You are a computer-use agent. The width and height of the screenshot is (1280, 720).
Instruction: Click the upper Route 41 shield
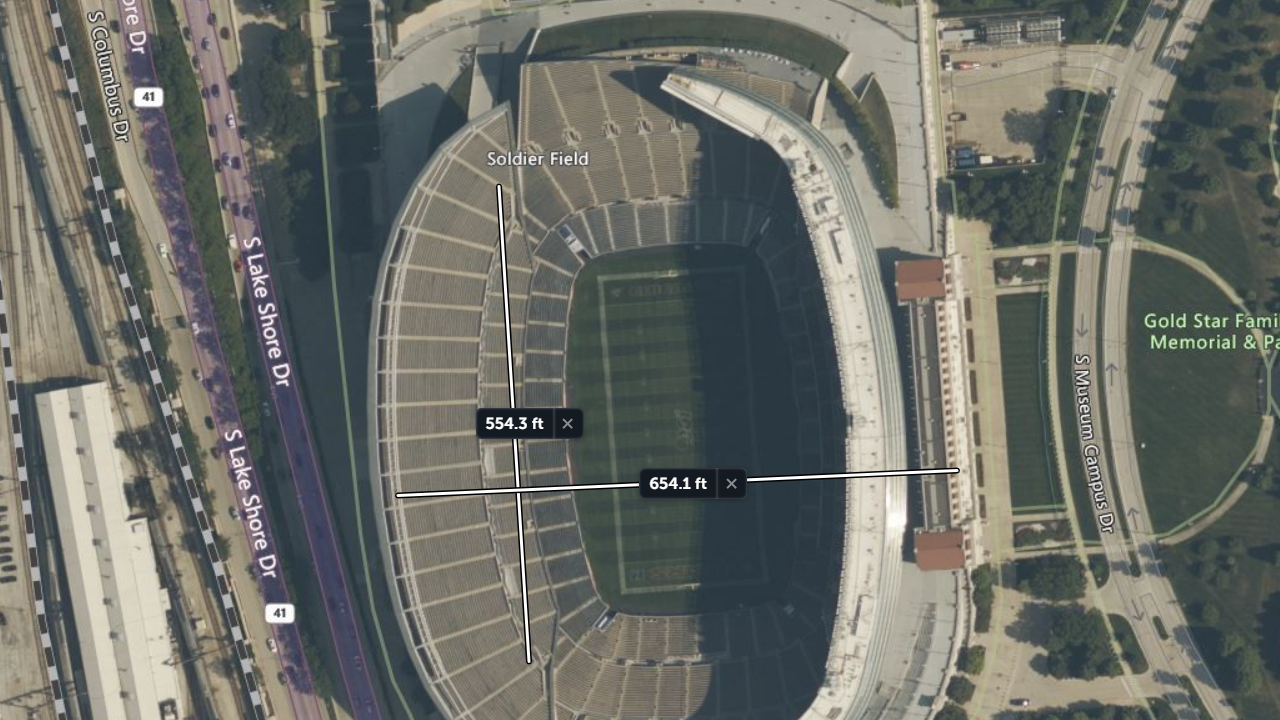click(x=149, y=97)
